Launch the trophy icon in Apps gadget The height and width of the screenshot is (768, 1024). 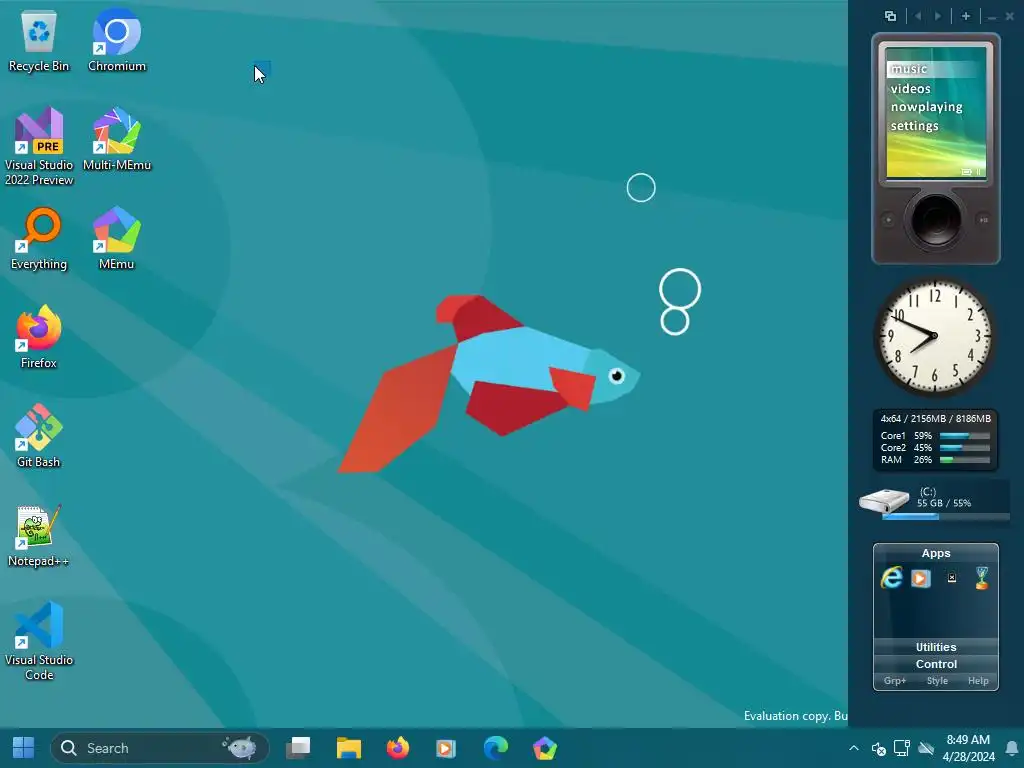point(982,578)
